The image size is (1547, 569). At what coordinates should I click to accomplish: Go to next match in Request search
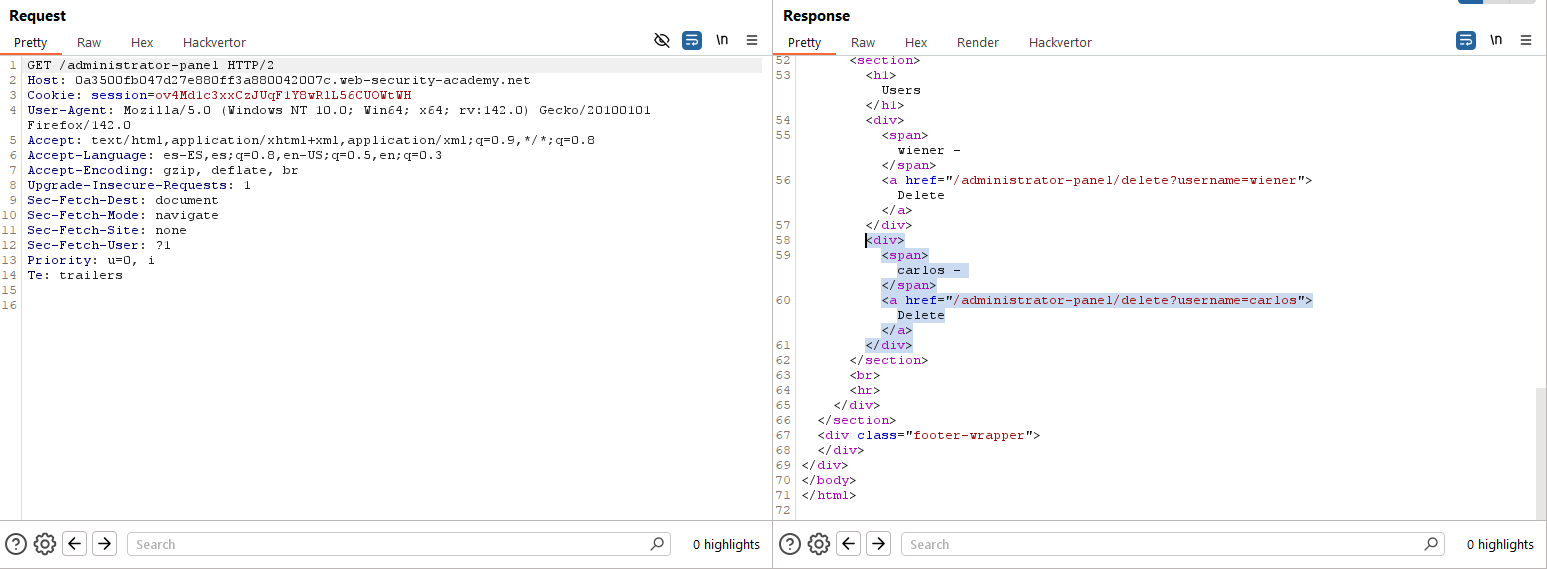point(104,544)
